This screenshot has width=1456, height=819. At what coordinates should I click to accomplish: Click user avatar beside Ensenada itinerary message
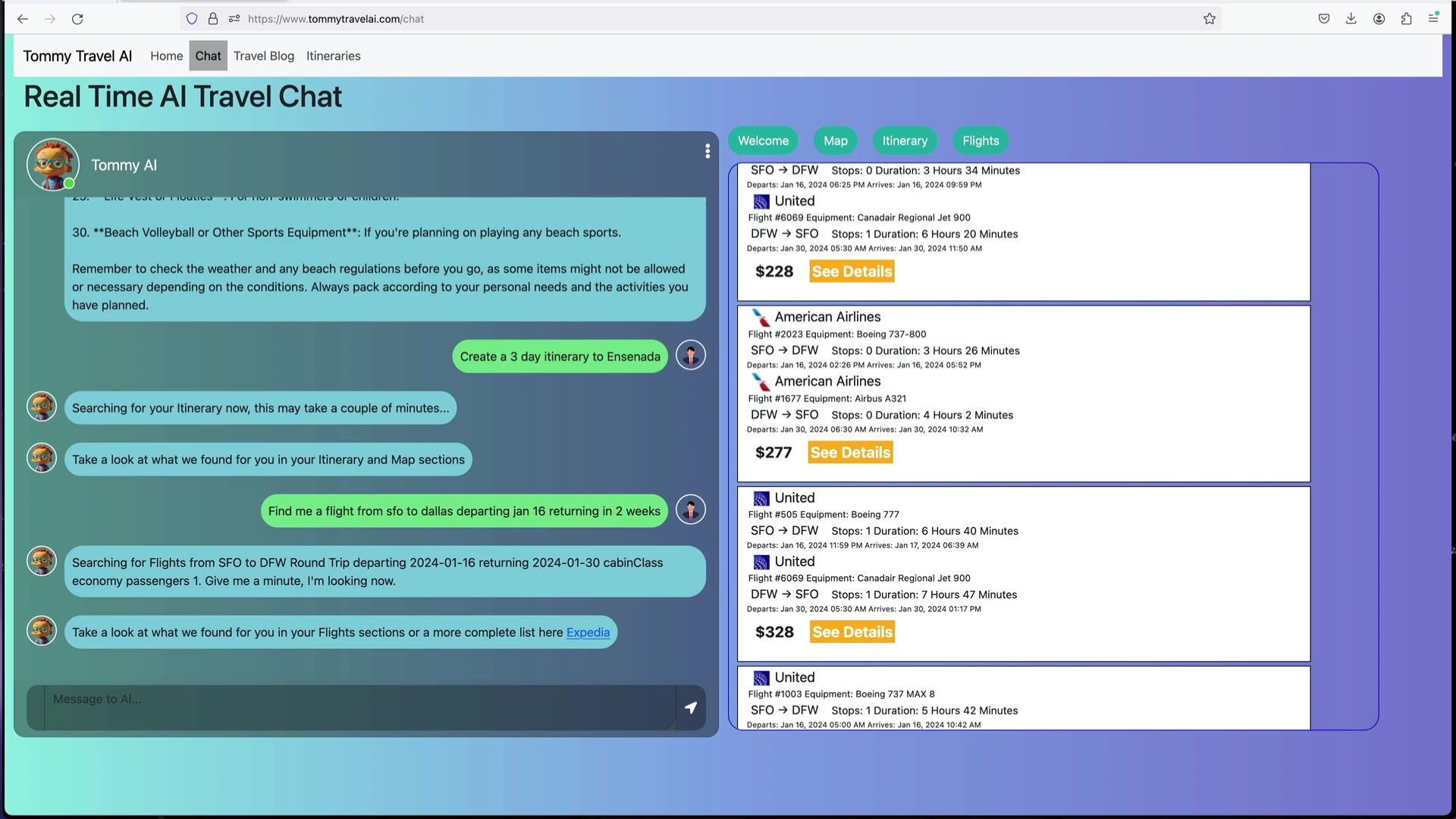691,355
